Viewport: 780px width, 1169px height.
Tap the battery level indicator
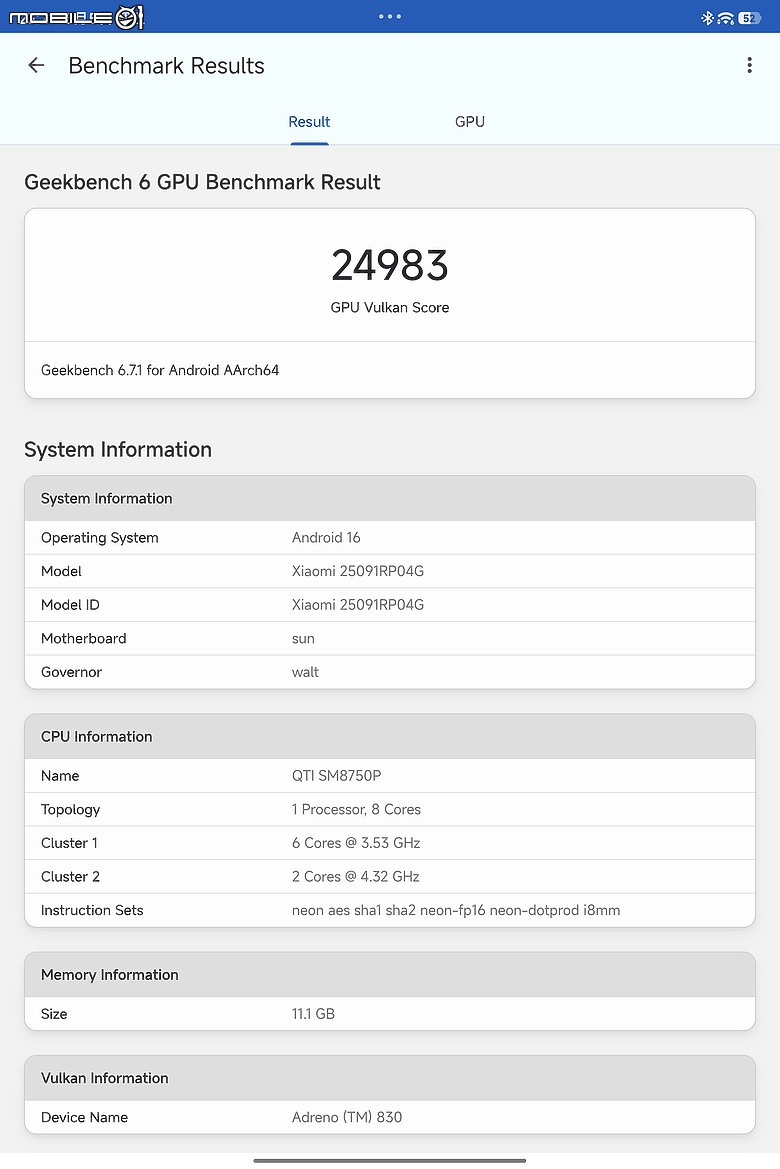click(749, 18)
